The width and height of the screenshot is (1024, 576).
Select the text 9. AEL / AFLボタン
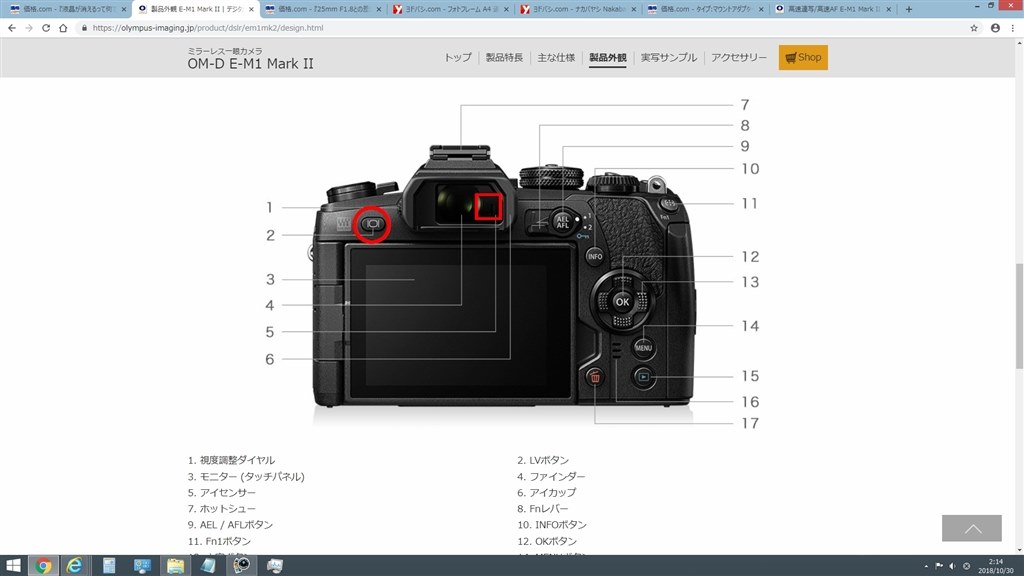click(x=230, y=525)
